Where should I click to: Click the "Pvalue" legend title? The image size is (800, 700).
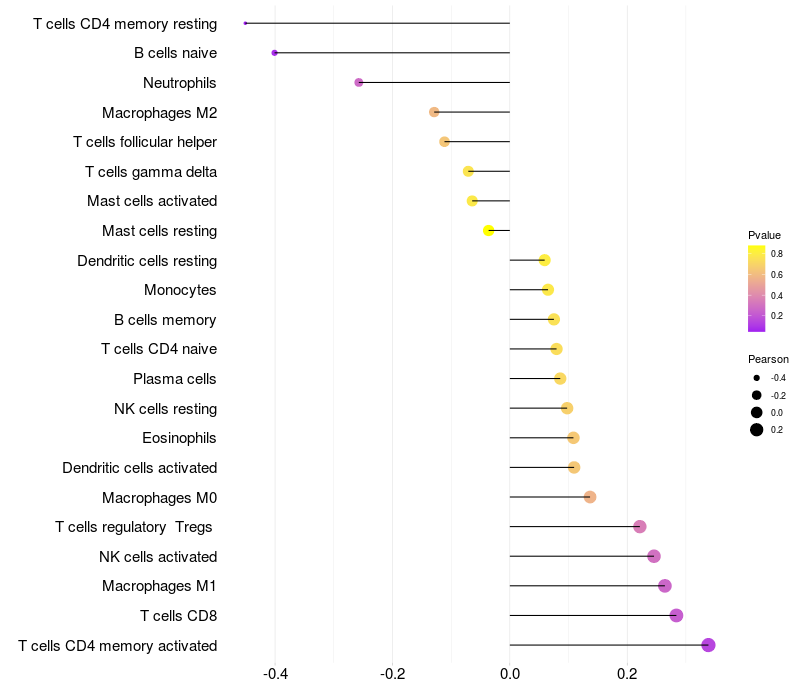[764, 235]
